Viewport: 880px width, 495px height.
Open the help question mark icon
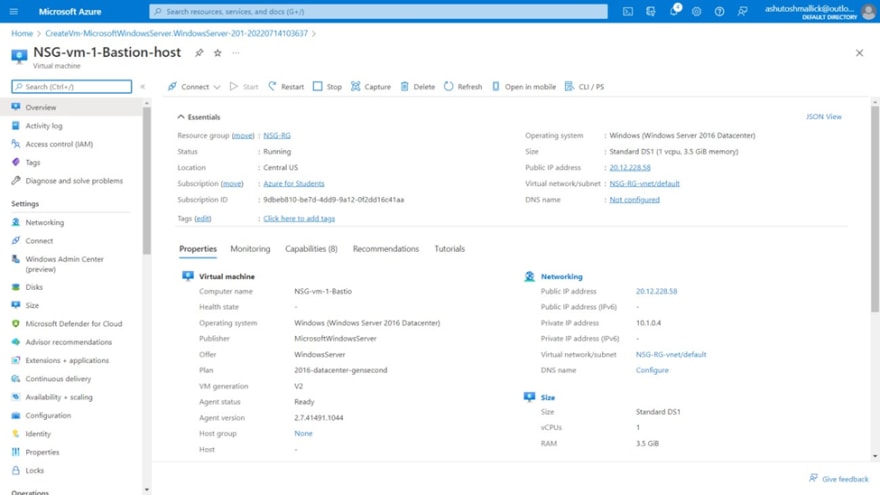pos(719,11)
